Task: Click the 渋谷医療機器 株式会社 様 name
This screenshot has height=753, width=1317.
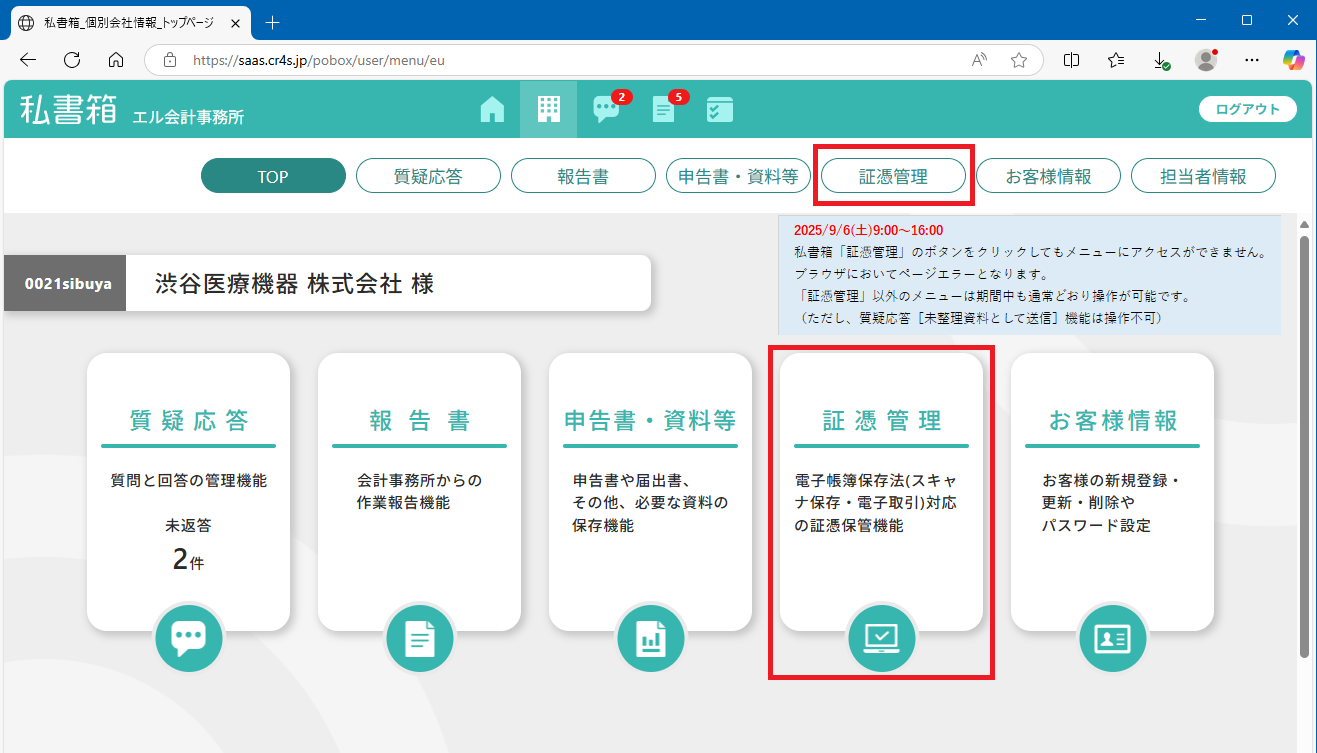Action: [x=295, y=283]
